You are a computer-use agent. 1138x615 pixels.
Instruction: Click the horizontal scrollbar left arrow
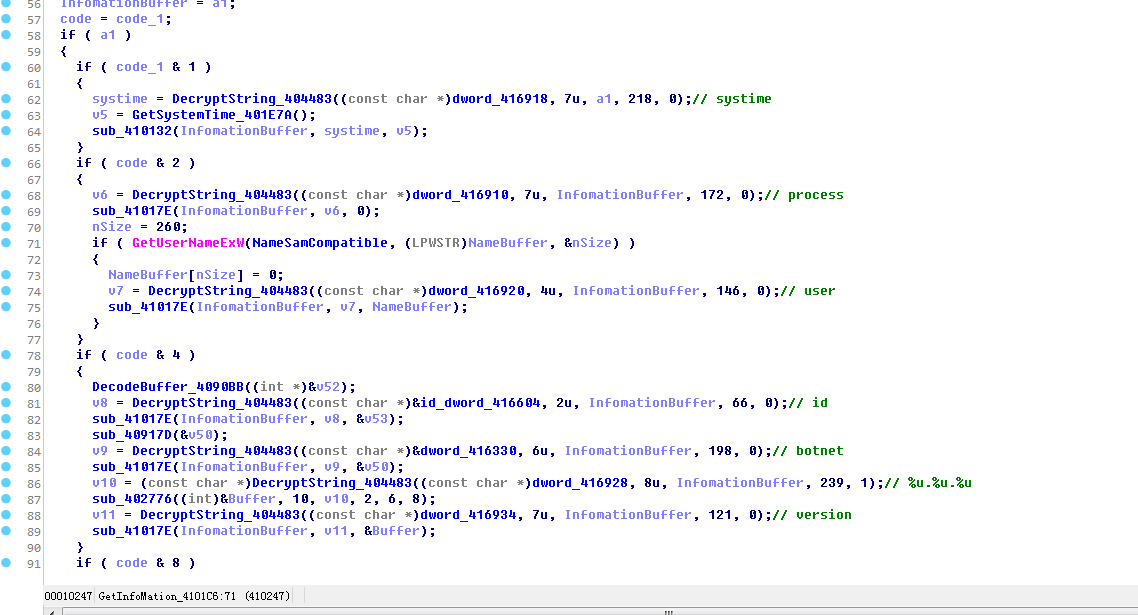[52, 612]
